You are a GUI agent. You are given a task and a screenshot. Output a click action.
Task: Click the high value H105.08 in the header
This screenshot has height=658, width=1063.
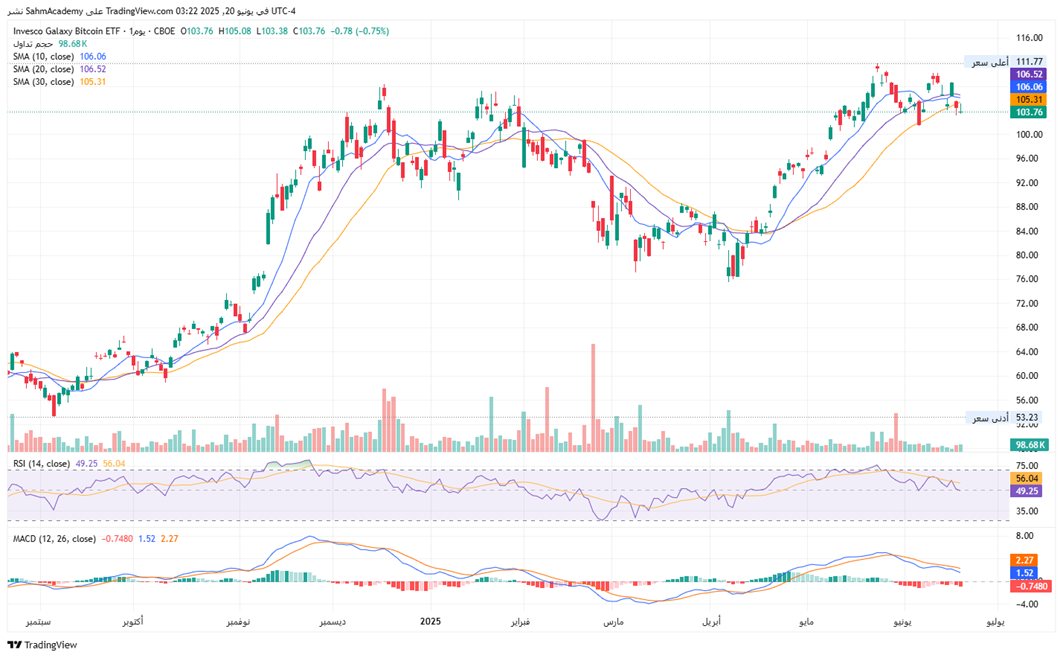pyautogui.click(x=235, y=31)
